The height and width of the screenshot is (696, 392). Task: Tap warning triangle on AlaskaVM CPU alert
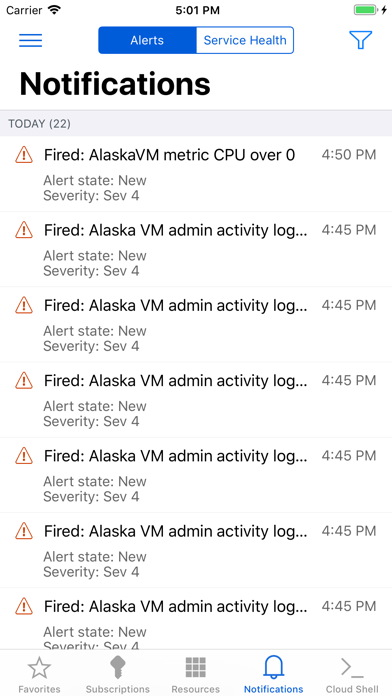tap(24, 155)
